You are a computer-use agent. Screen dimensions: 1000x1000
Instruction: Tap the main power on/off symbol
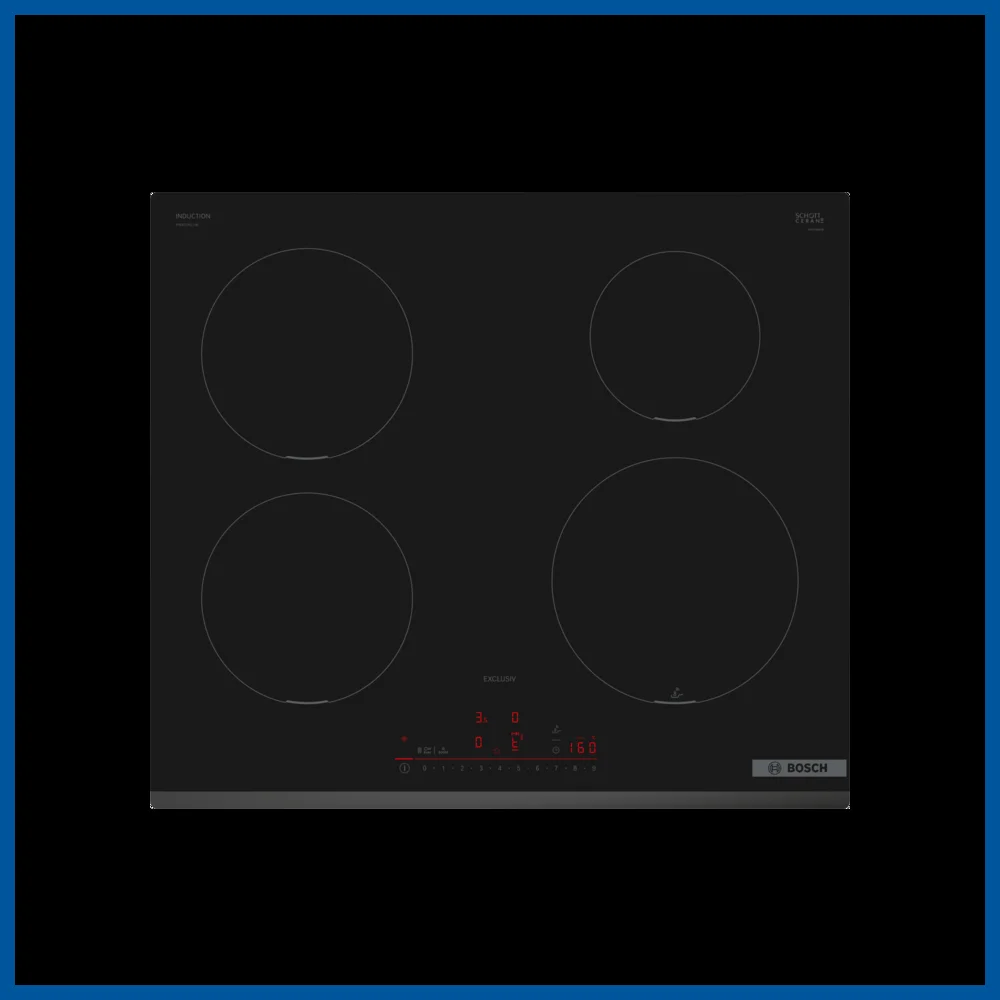pos(404,768)
